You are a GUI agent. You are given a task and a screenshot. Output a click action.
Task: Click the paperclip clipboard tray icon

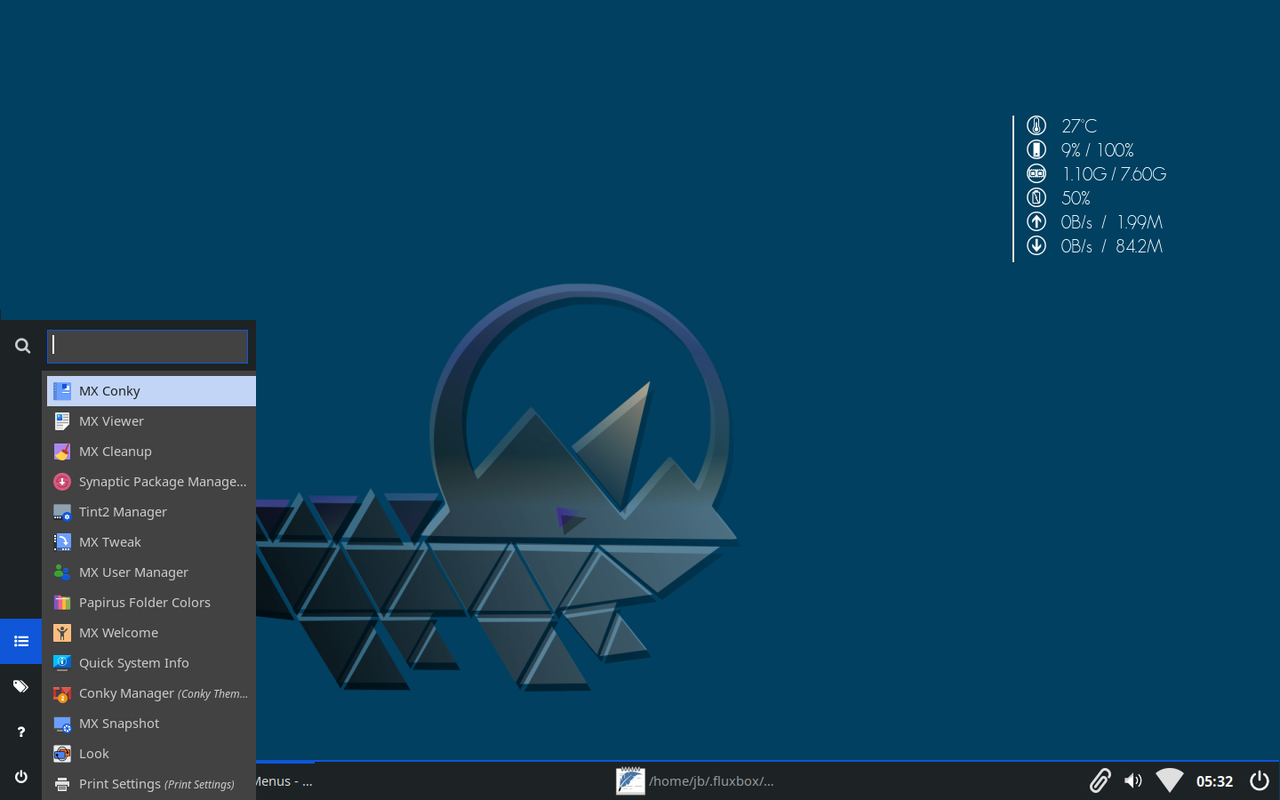[x=1100, y=781]
